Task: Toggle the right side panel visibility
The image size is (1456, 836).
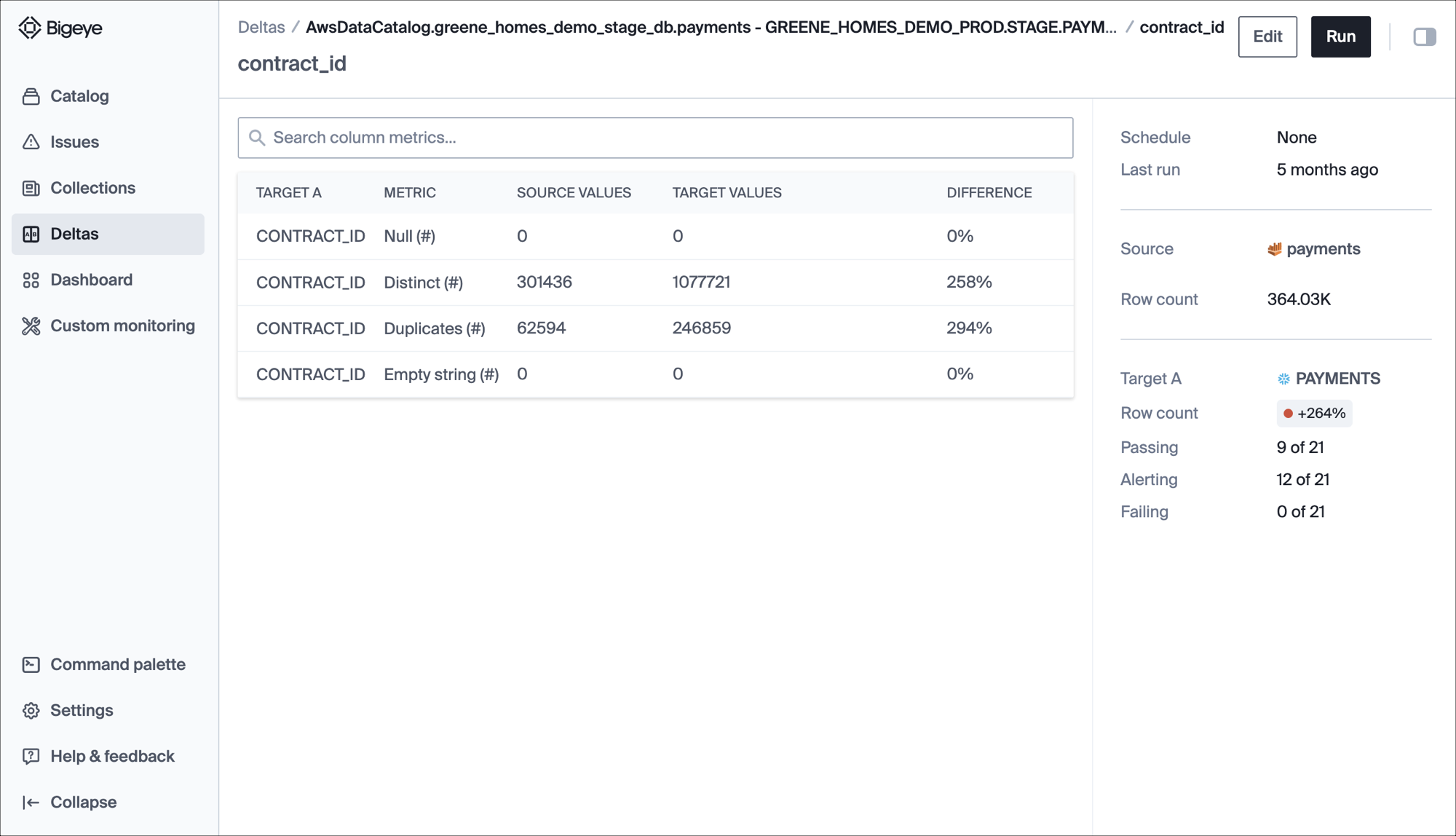Action: pyautogui.click(x=1424, y=36)
